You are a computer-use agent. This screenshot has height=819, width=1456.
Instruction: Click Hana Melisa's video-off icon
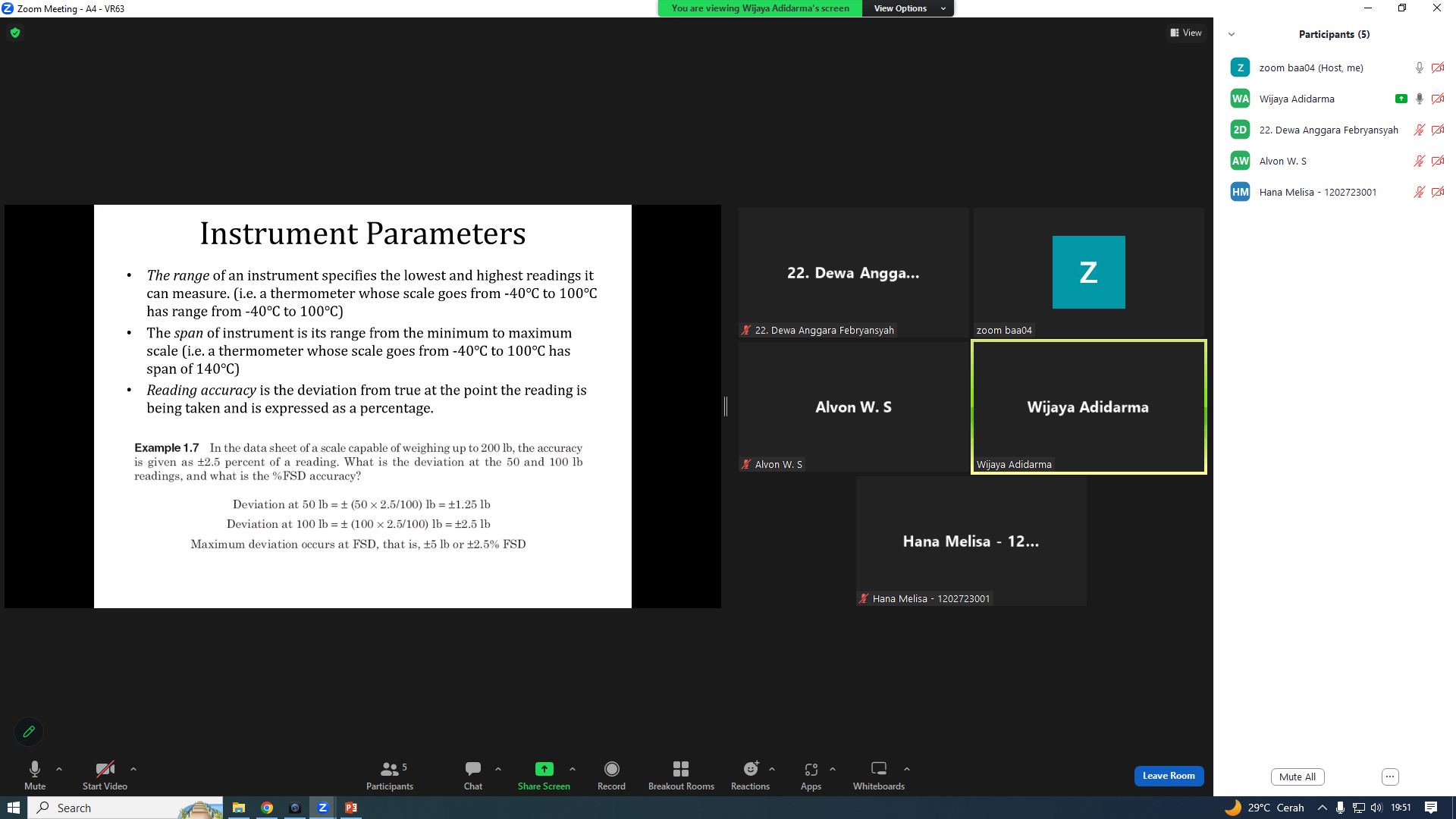1438,192
